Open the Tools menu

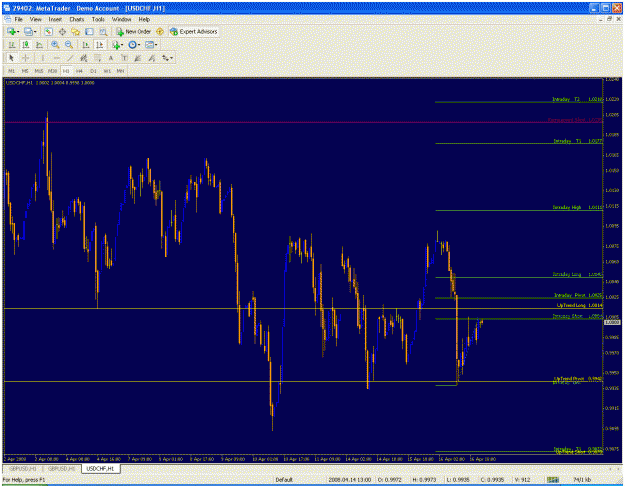click(x=98, y=19)
